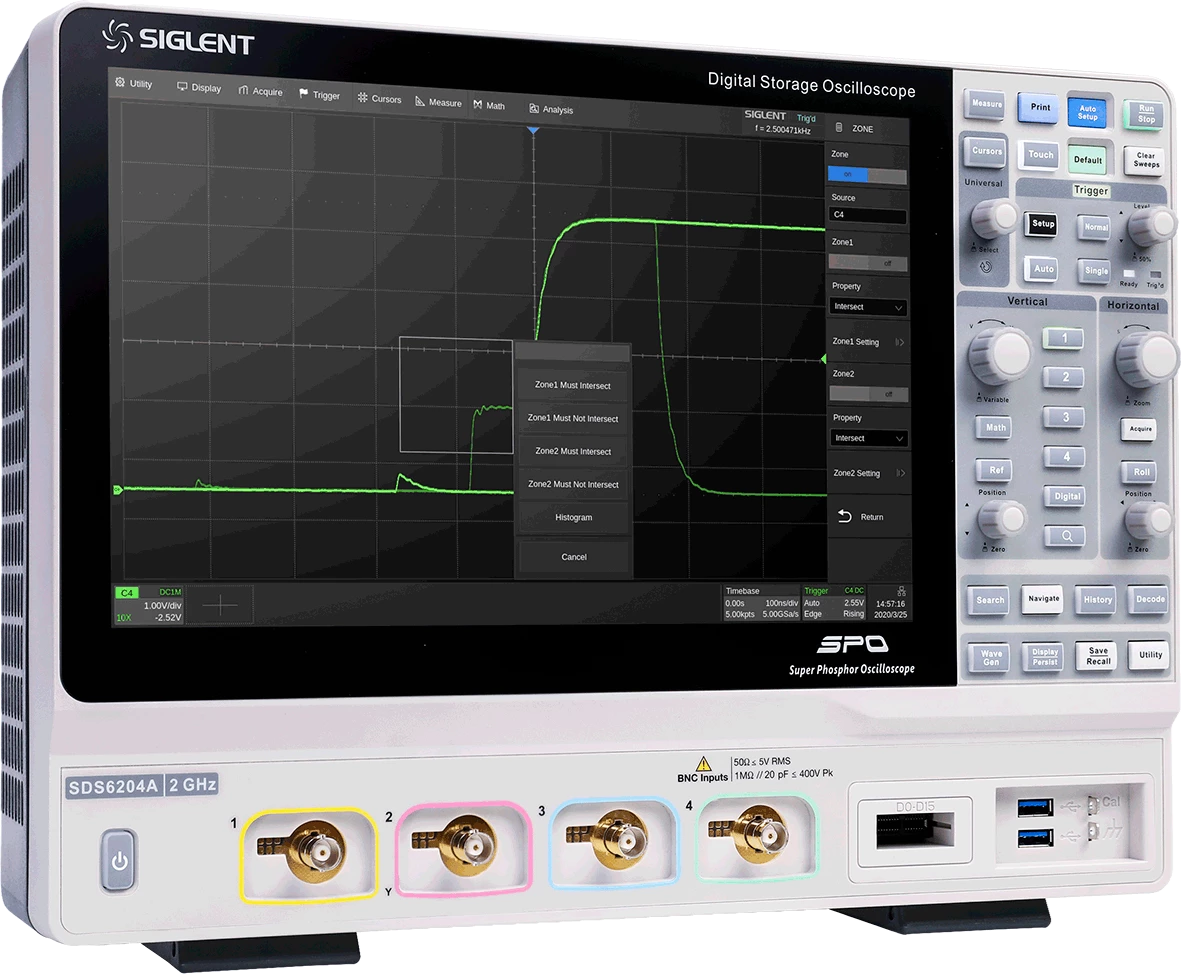Toggle the Zone on/off switch
The height and width of the screenshot is (974, 1181).
click(867, 175)
